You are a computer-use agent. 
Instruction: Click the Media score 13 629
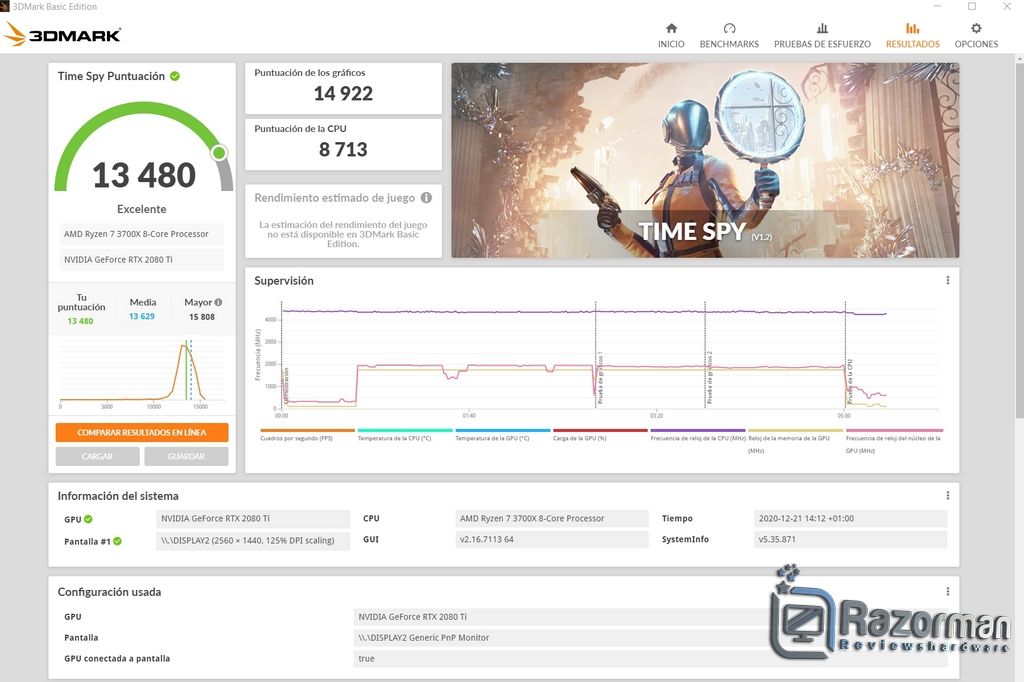pos(142,316)
